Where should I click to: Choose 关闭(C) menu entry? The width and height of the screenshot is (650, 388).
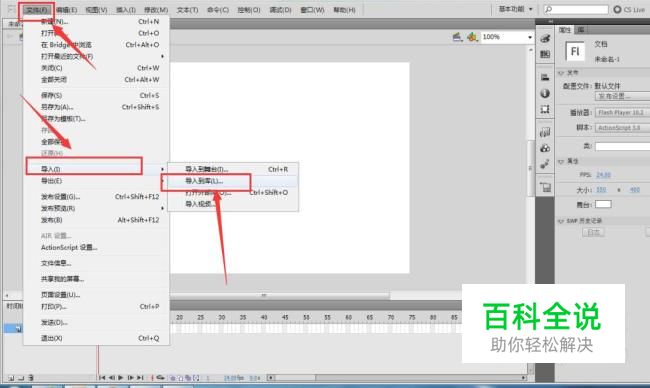[x=96, y=68]
